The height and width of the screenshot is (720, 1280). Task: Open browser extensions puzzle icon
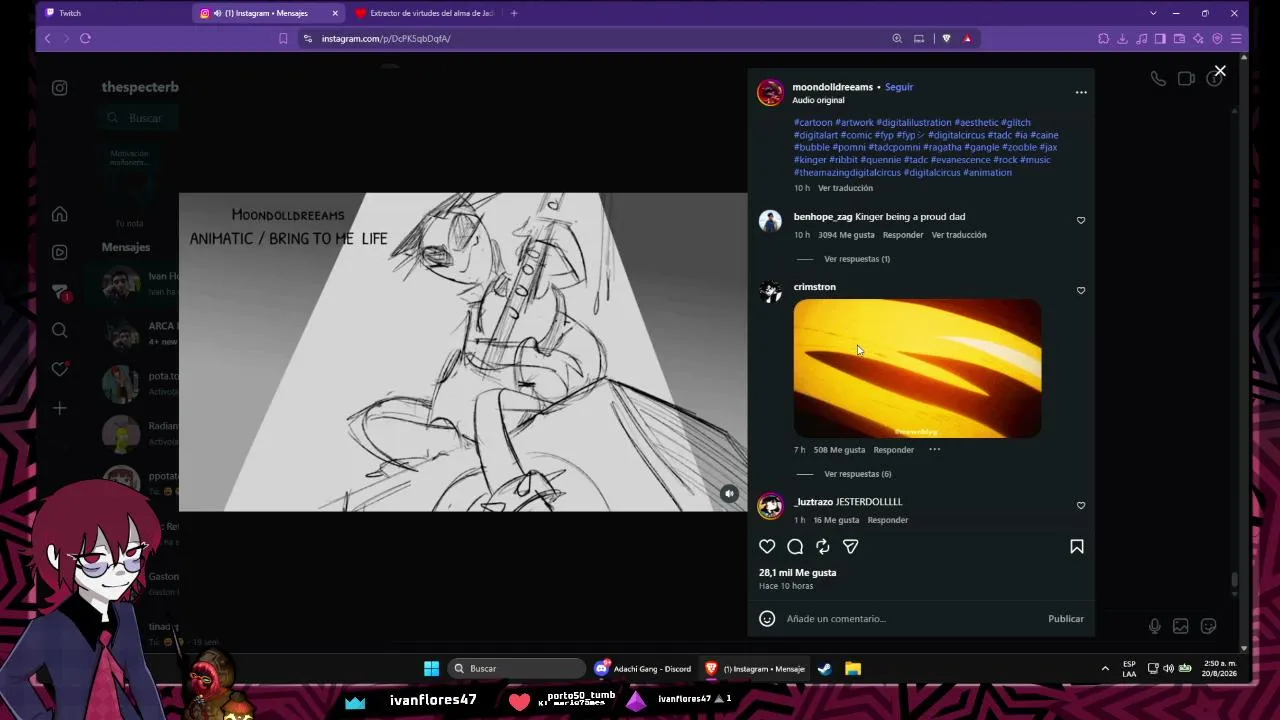[x=1103, y=39]
